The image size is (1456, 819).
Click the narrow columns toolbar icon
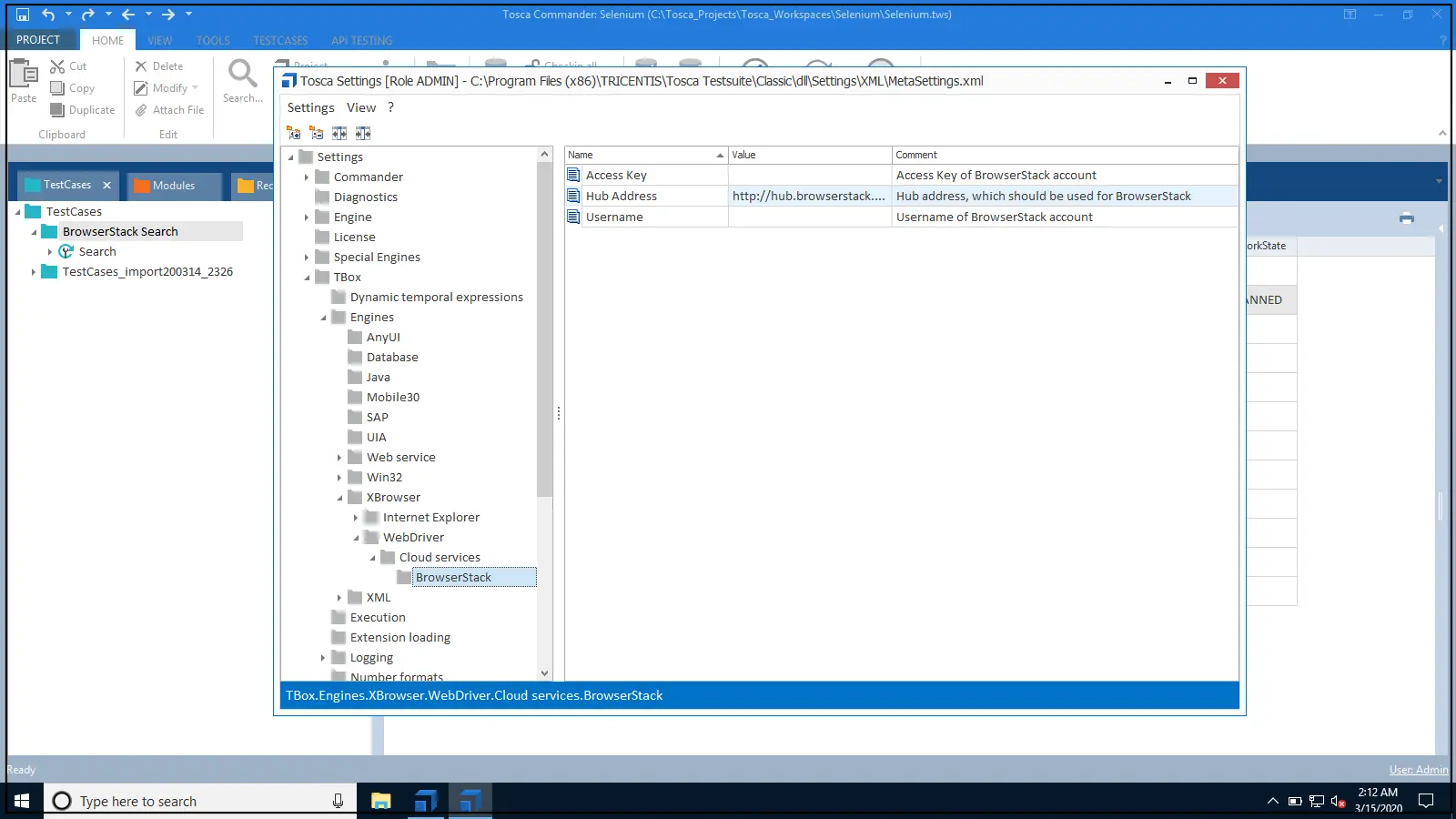(363, 134)
